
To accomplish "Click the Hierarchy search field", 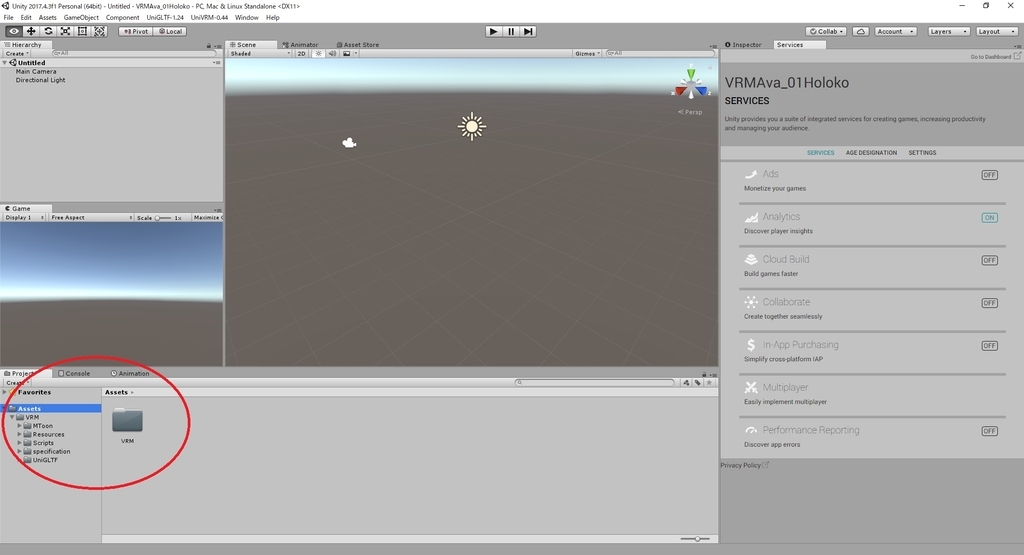I will [134, 54].
